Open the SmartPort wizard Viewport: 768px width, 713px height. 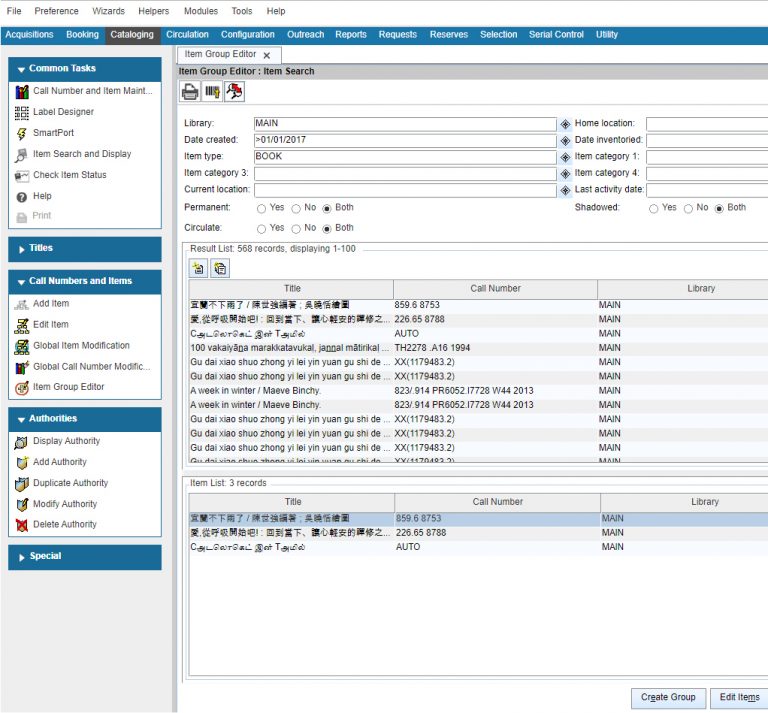point(53,133)
